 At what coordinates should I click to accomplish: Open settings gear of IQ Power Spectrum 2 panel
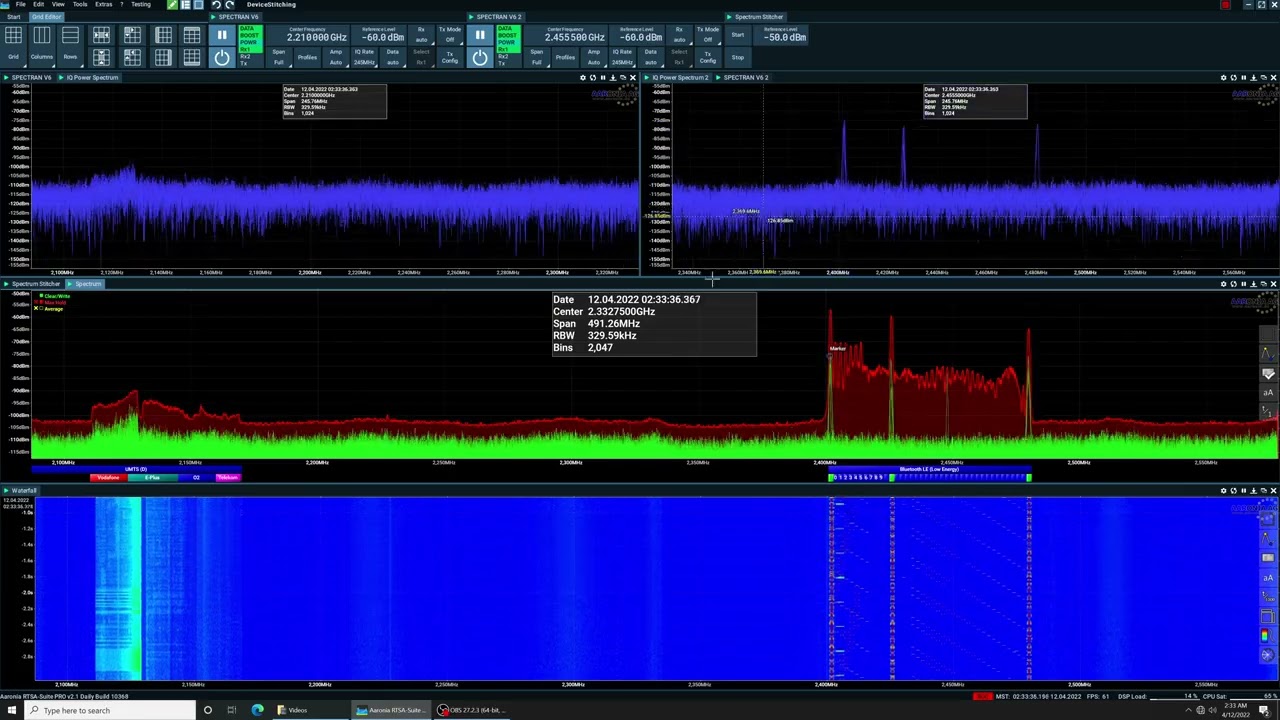[1223, 77]
